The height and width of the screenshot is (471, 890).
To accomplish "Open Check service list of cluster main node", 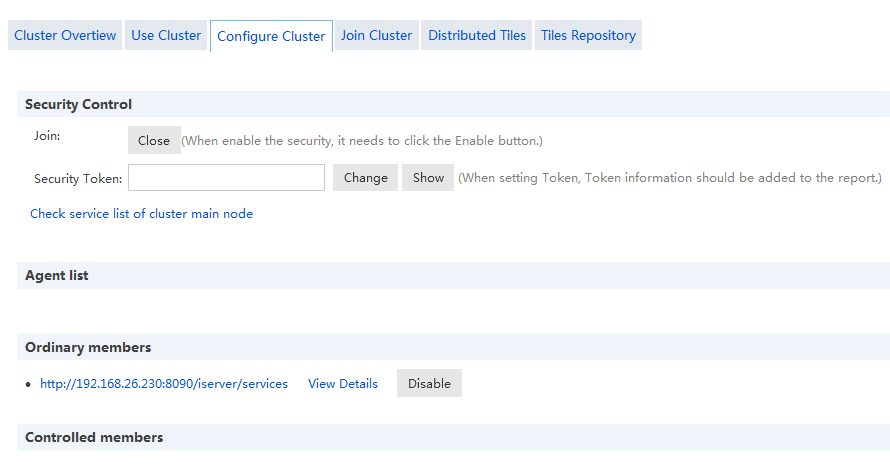I will (141, 214).
